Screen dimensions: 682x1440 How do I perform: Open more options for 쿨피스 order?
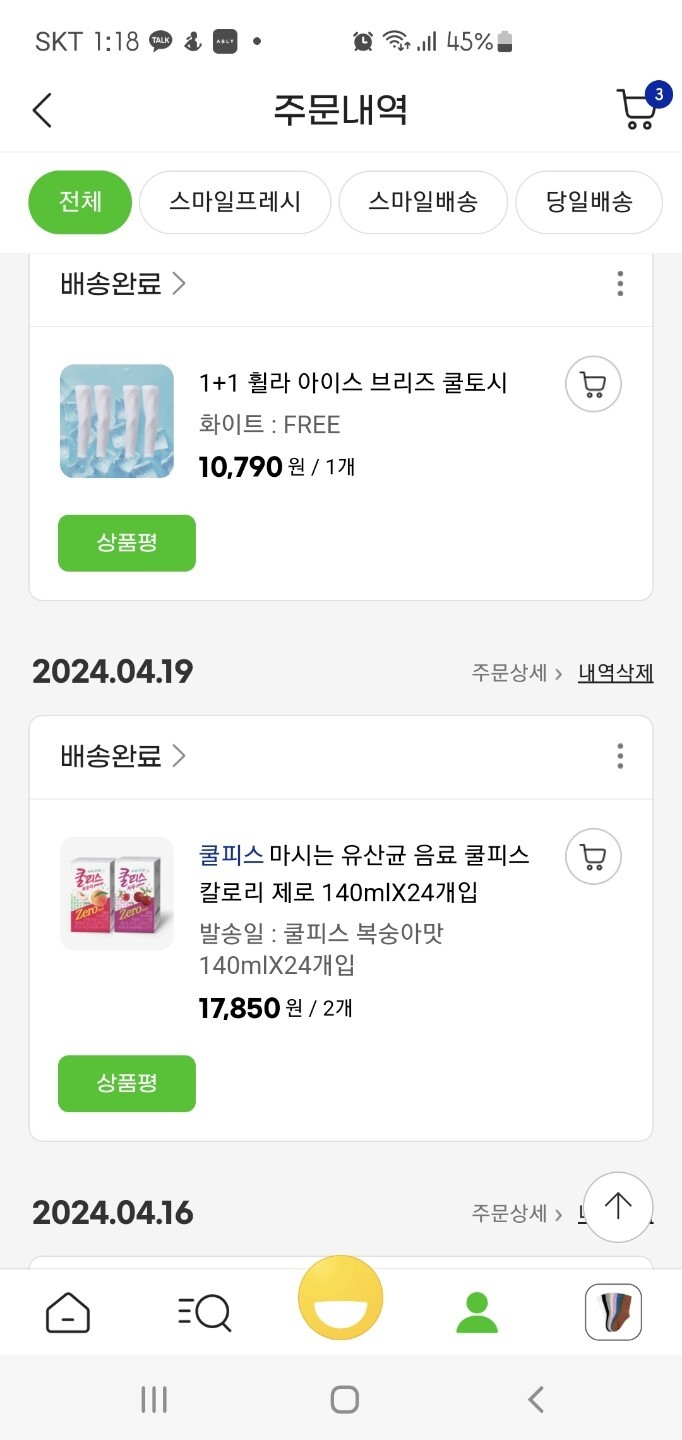pos(620,756)
